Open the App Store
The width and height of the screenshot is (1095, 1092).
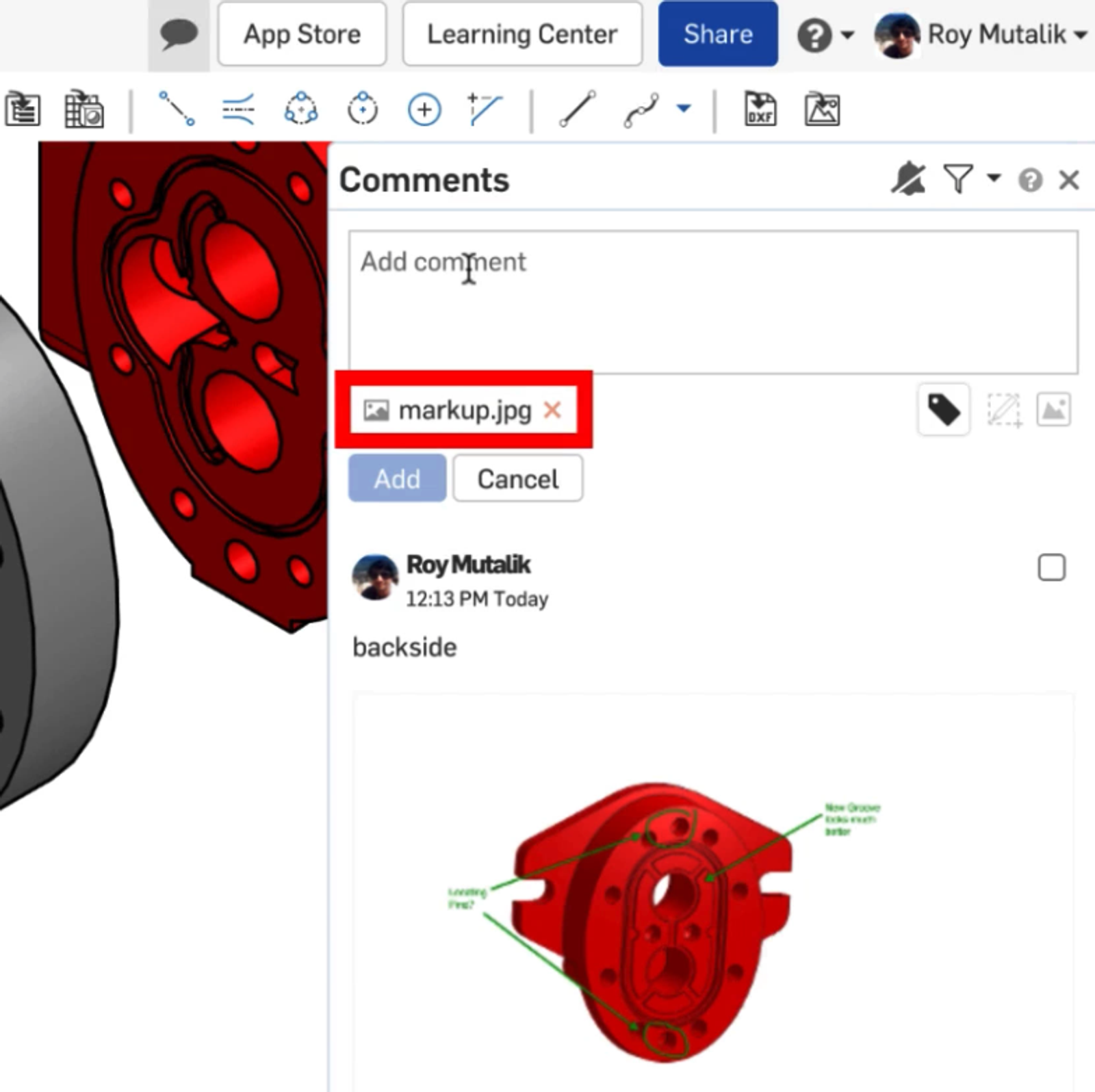tap(302, 34)
